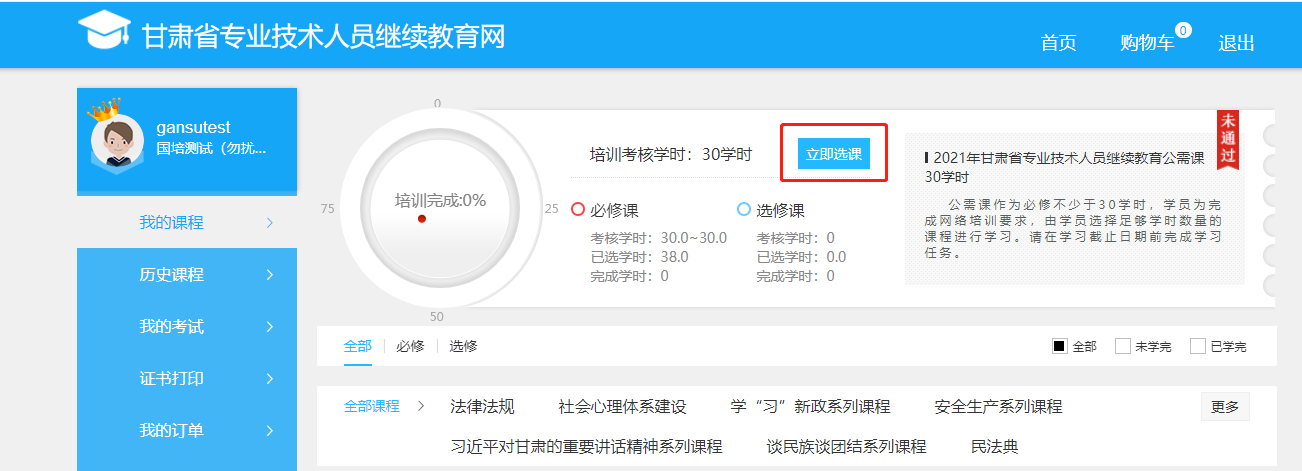Switch to the 选修 tab
The width and height of the screenshot is (1302, 471).
point(463,346)
